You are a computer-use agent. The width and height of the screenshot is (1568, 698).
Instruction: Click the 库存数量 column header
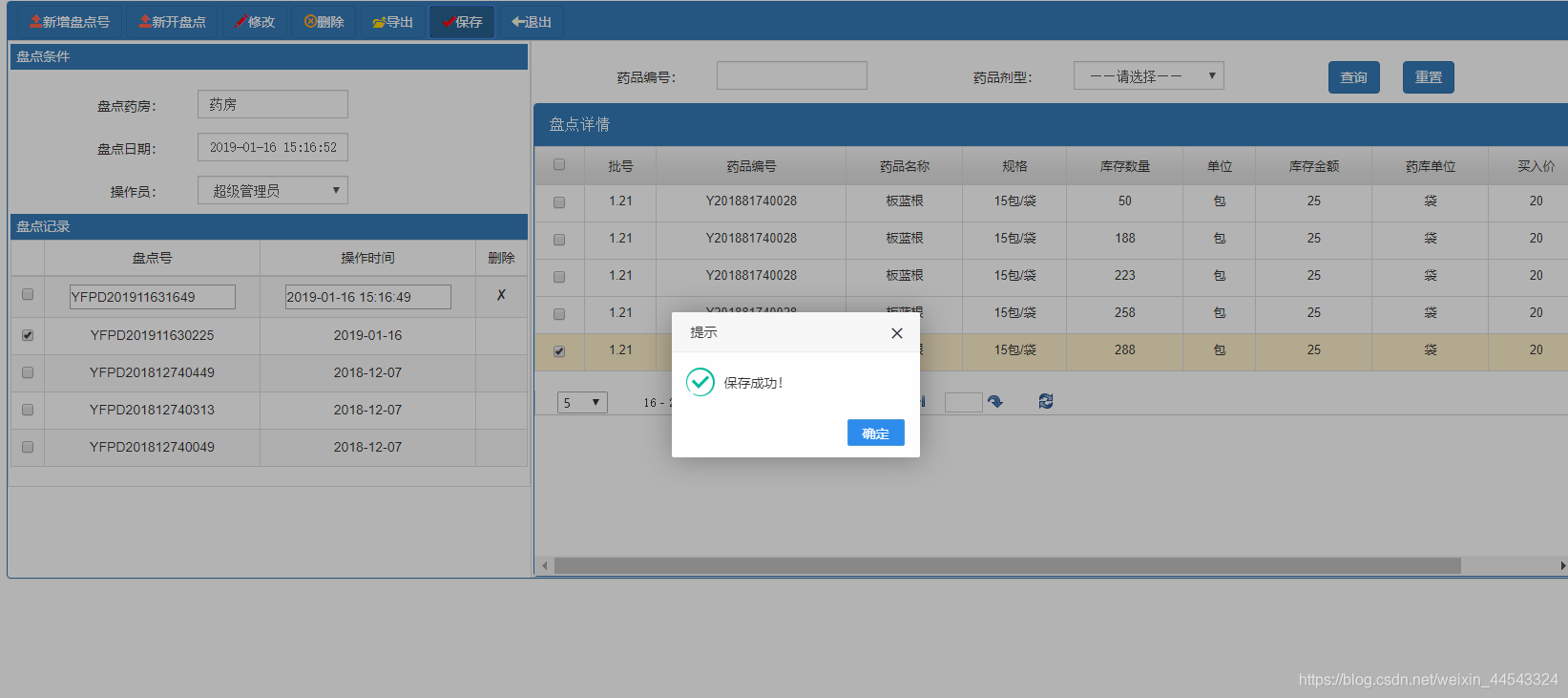pyautogui.click(x=1125, y=166)
